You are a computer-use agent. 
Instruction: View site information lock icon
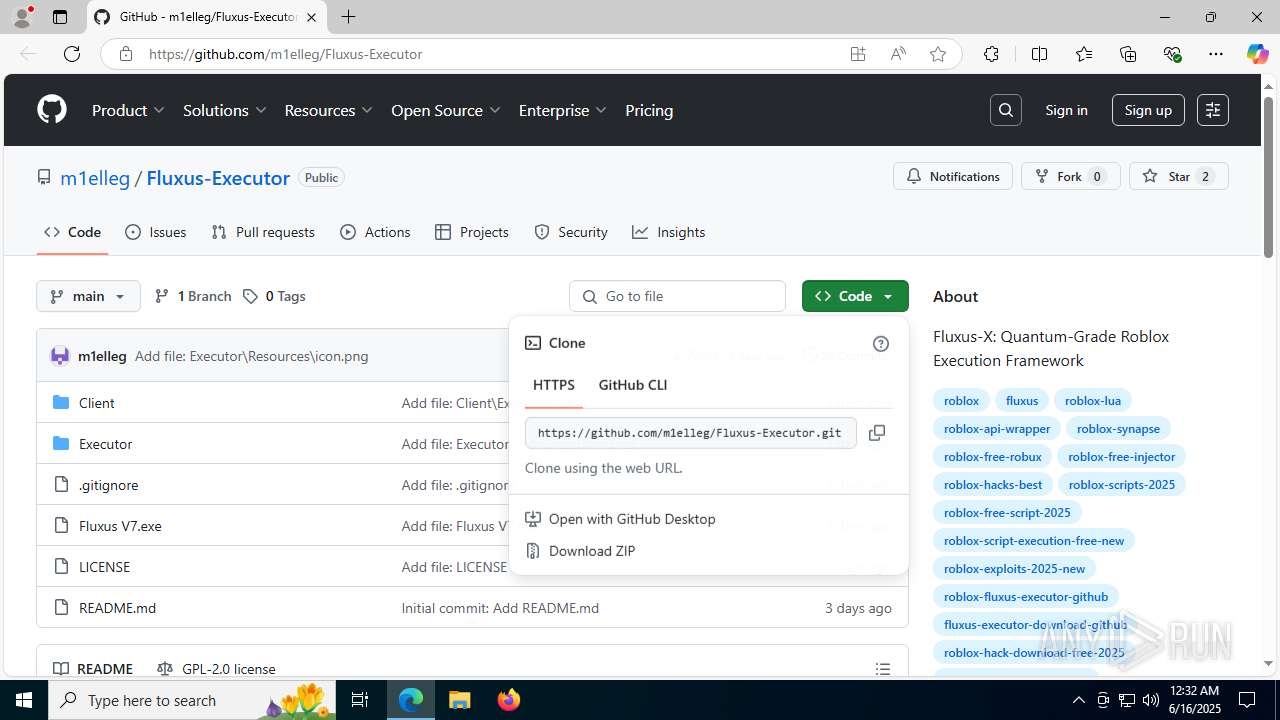pos(126,54)
